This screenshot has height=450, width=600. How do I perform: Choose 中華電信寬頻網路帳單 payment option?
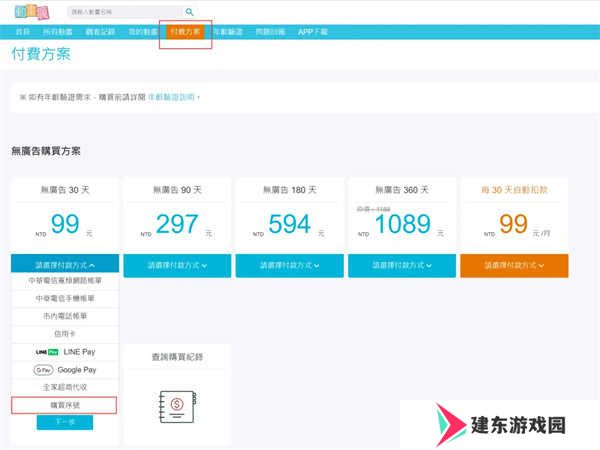tap(65, 280)
